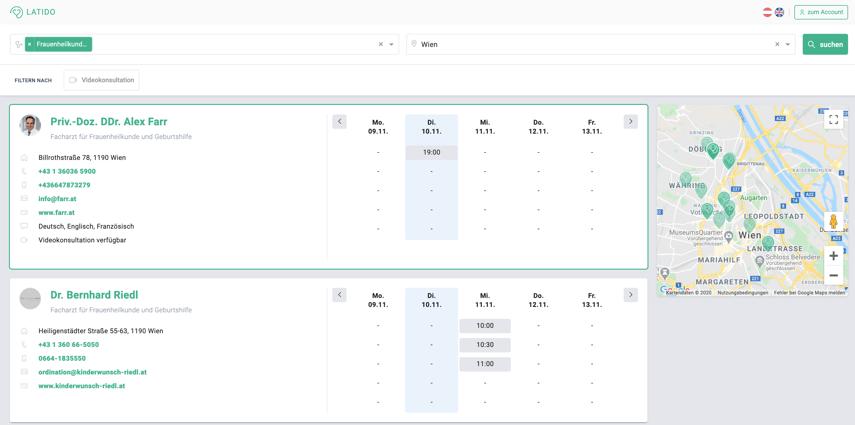Zoom out on the map
The height and width of the screenshot is (425, 855).
833,275
